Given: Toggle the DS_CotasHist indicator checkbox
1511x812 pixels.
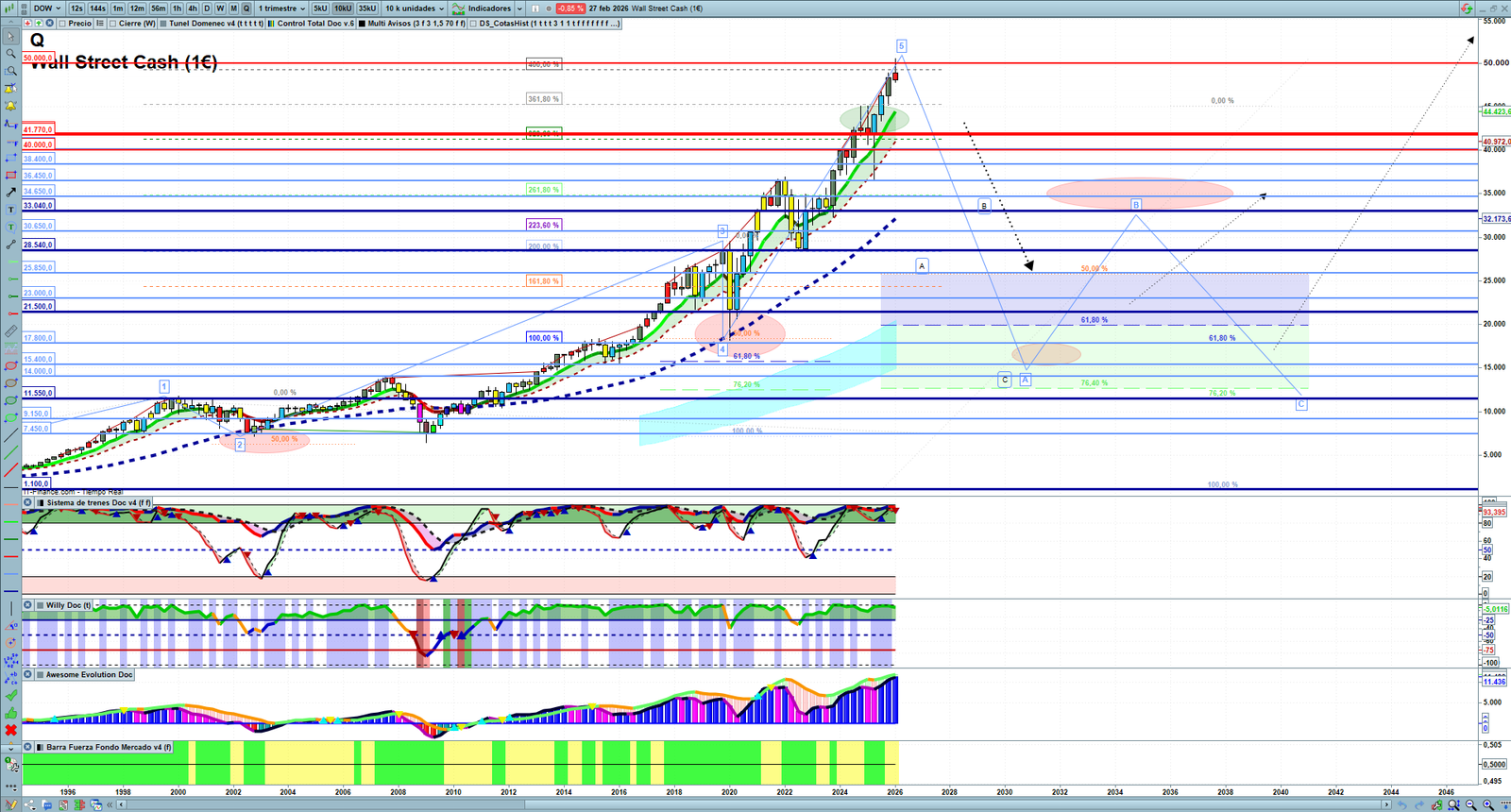Looking at the screenshot, I should coord(473,24).
